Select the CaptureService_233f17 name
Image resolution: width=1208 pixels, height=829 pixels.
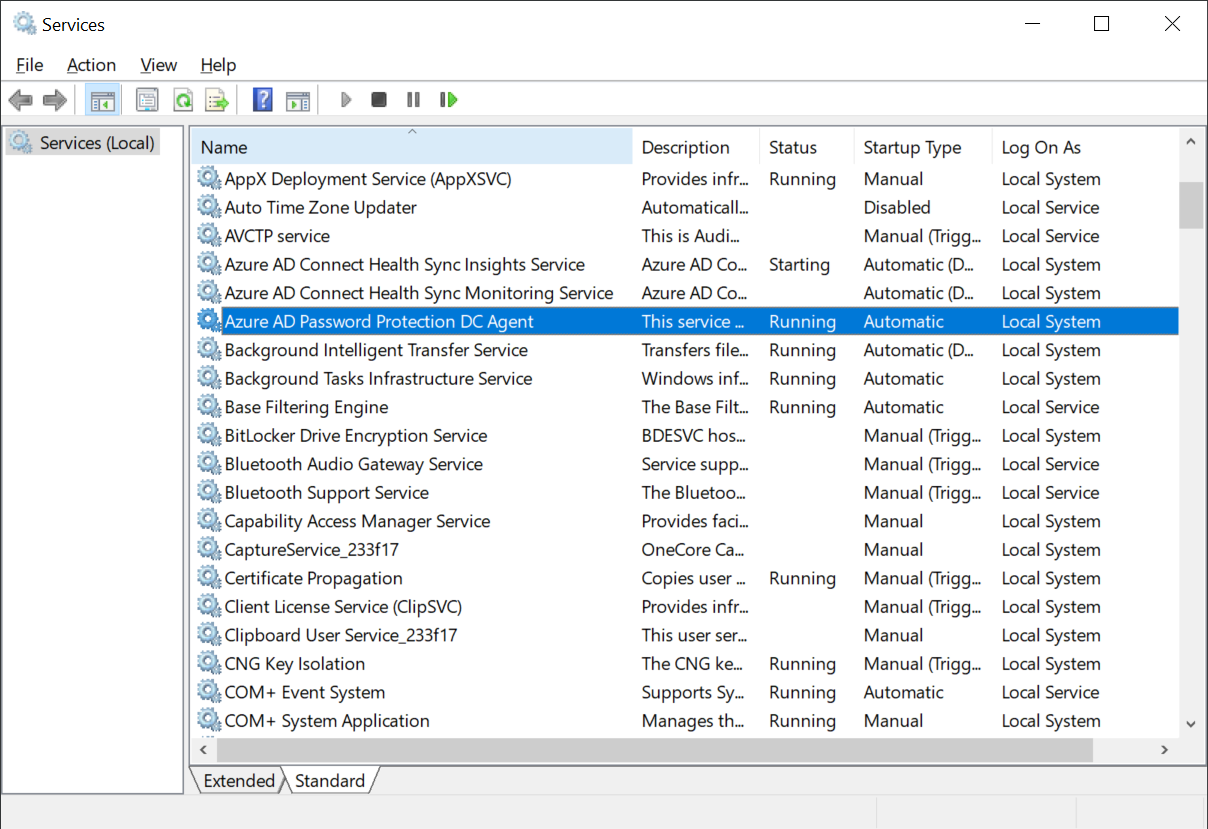(312, 550)
